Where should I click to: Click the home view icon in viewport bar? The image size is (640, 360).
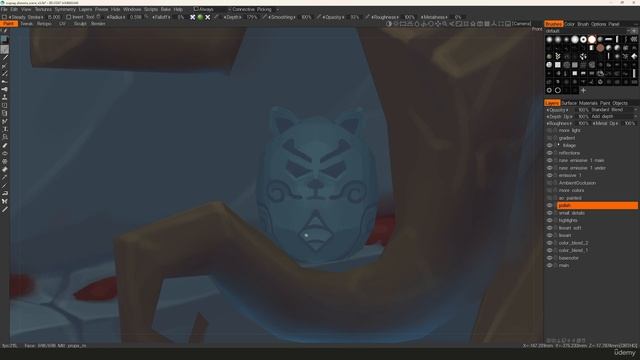point(473,24)
